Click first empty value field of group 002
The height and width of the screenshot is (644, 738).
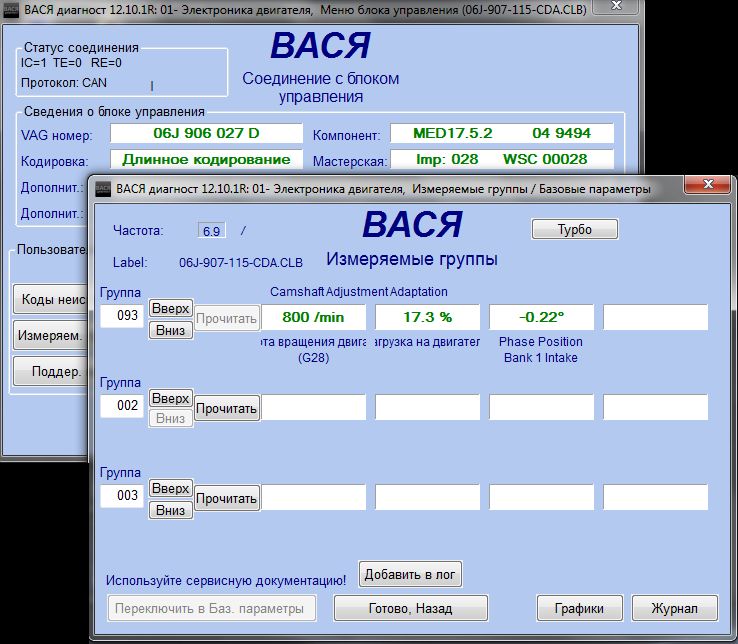pos(313,407)
